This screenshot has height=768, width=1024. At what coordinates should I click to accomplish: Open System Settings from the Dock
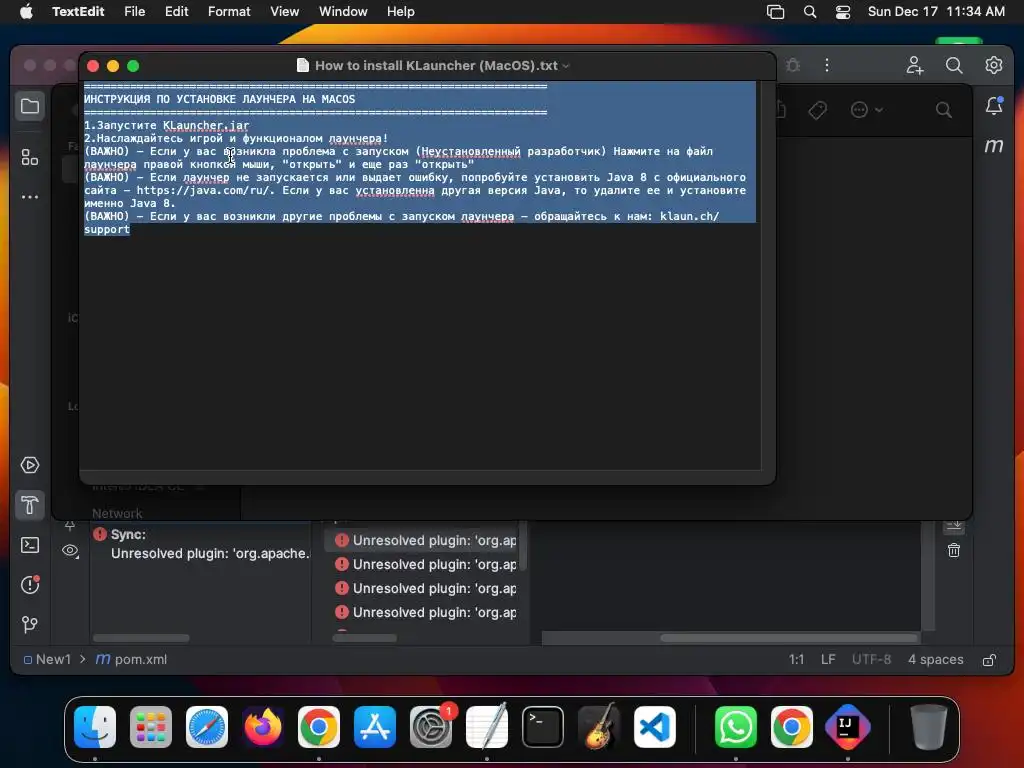click(431, 727)
